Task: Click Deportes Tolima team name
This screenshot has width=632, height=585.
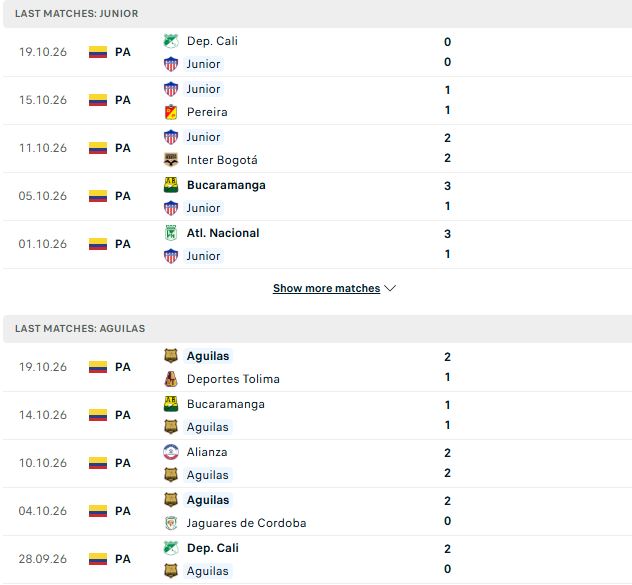Action: [233, 379]
